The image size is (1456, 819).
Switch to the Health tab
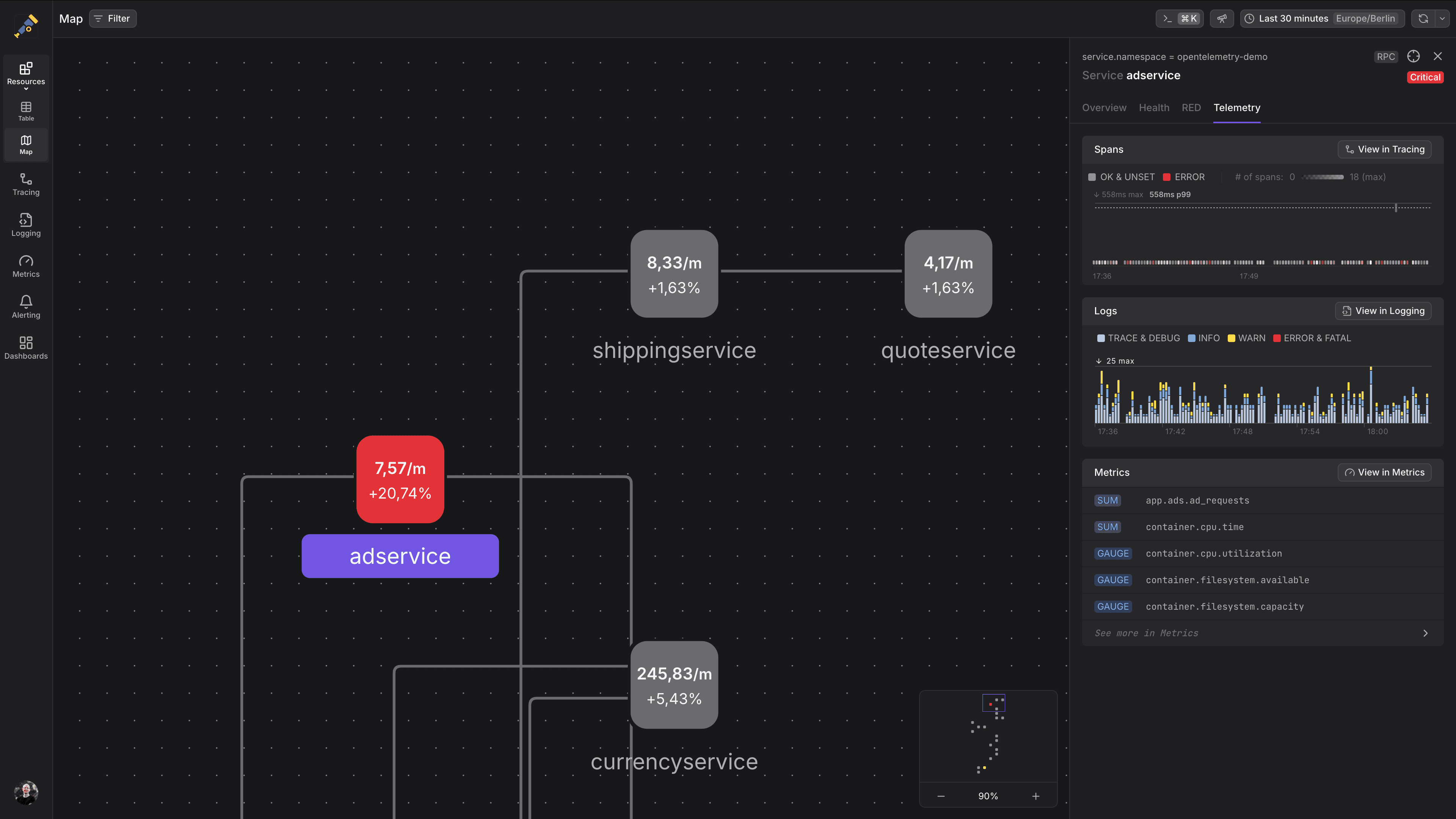(x=1153, y=107)
